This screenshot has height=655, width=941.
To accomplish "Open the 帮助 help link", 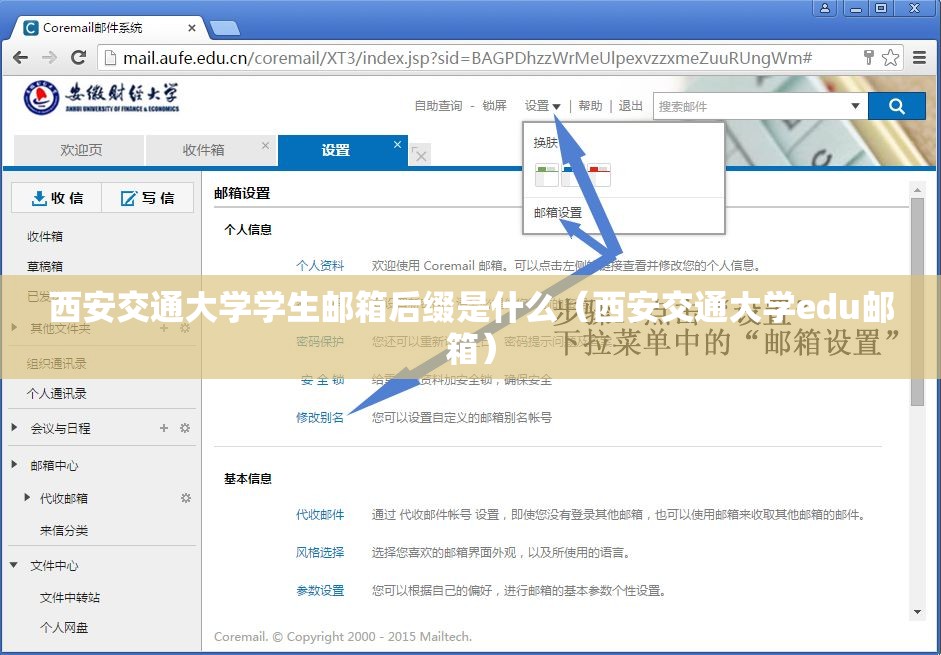I will [x=590, y=106].
